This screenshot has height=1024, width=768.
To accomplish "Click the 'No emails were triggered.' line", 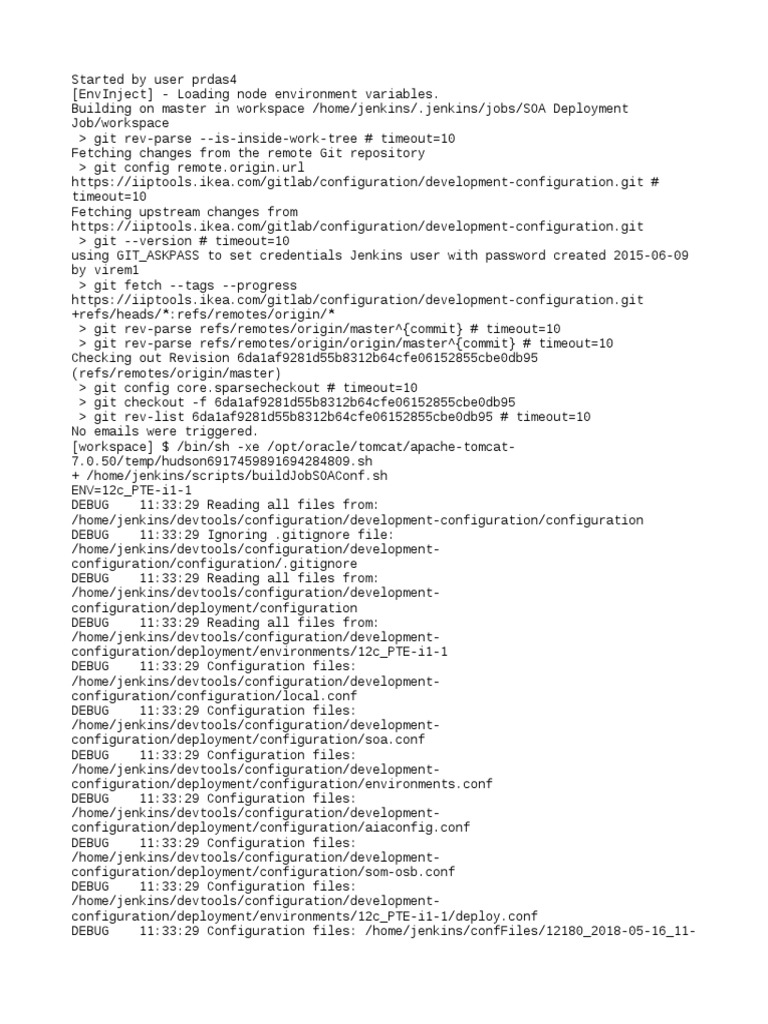I will click(165, 431).
